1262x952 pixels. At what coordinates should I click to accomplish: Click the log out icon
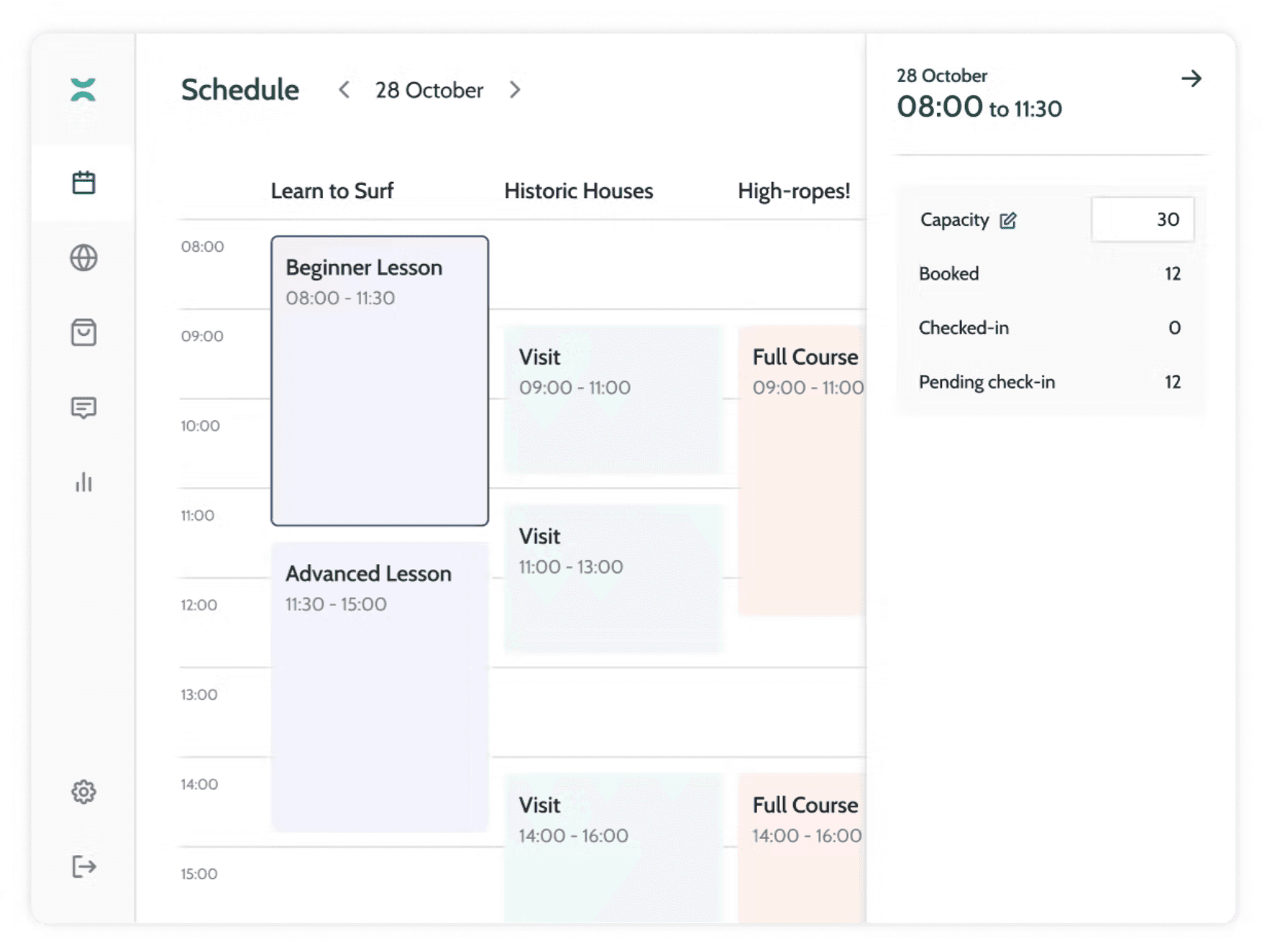coord(84,866)
